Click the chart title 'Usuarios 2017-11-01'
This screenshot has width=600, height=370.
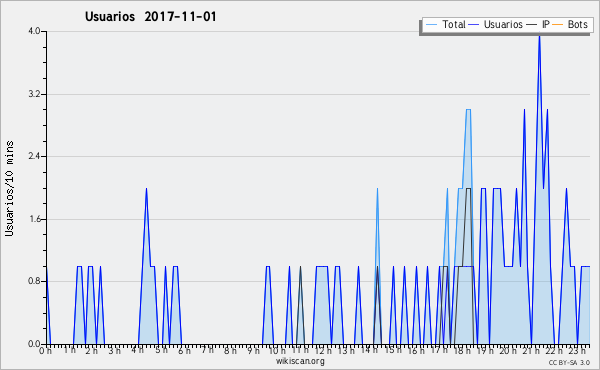point(150,17)
